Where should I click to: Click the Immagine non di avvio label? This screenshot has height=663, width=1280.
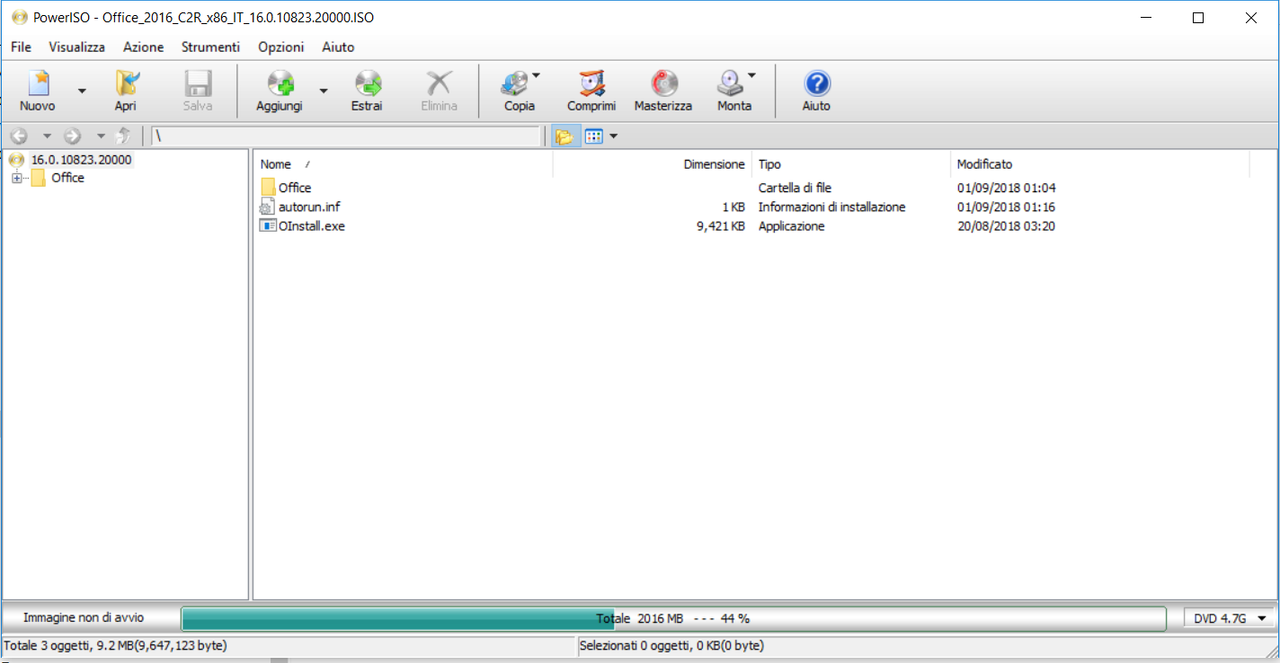click(84, 618)
